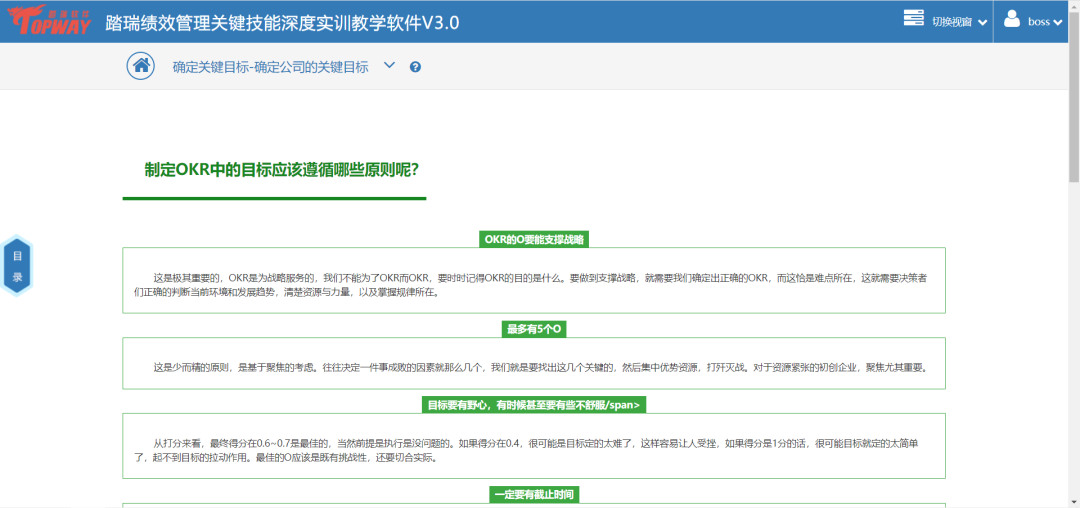Select the OKR的O要能支撑战略 green heading
The height and width of the screenshot is (508, 1080).
click(534, 239)
